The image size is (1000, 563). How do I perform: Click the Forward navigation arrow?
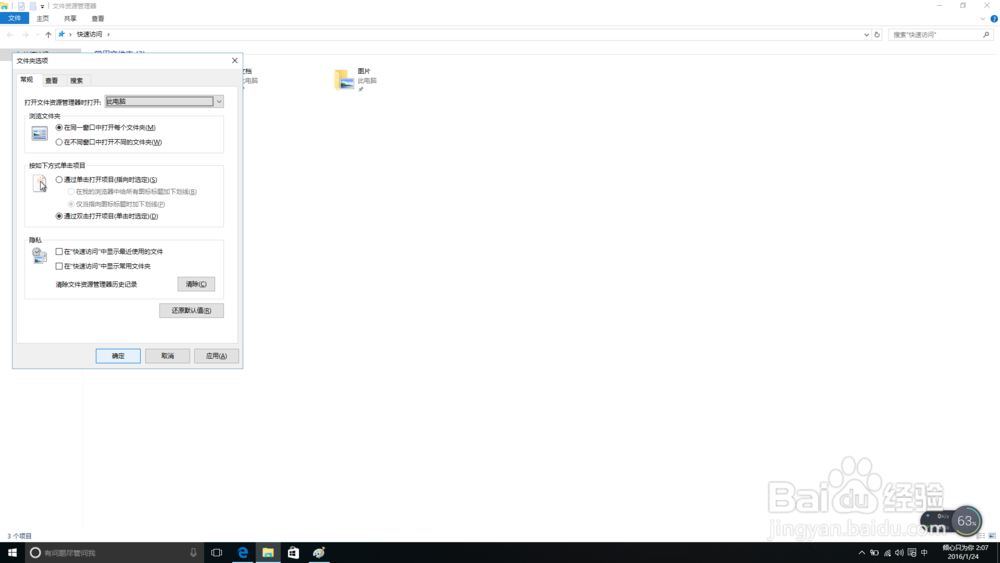[25, 34]
